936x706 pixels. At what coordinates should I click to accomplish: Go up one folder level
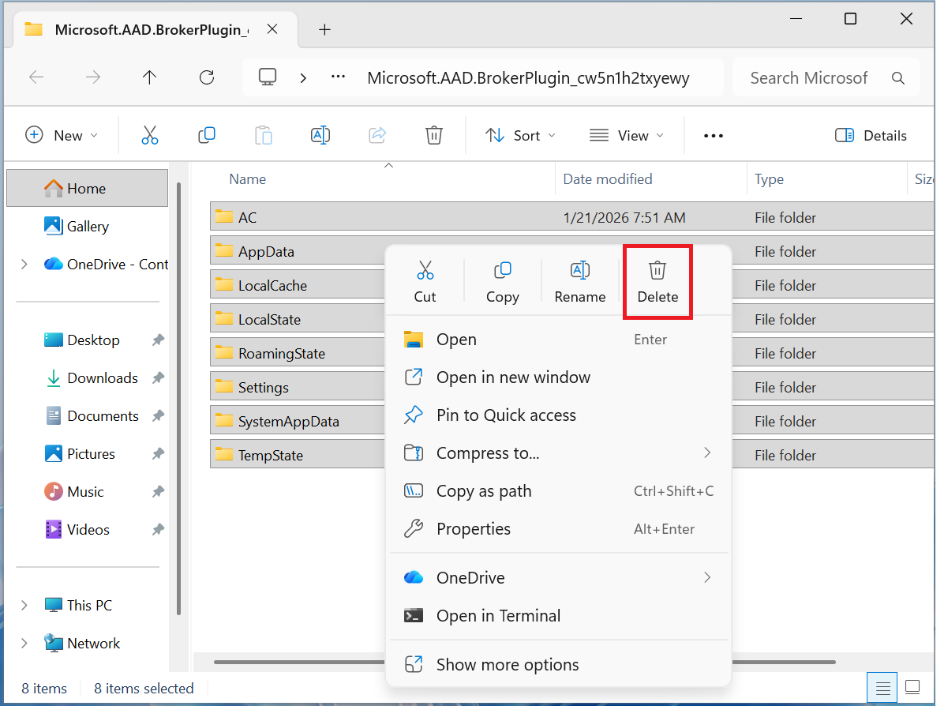149,78
